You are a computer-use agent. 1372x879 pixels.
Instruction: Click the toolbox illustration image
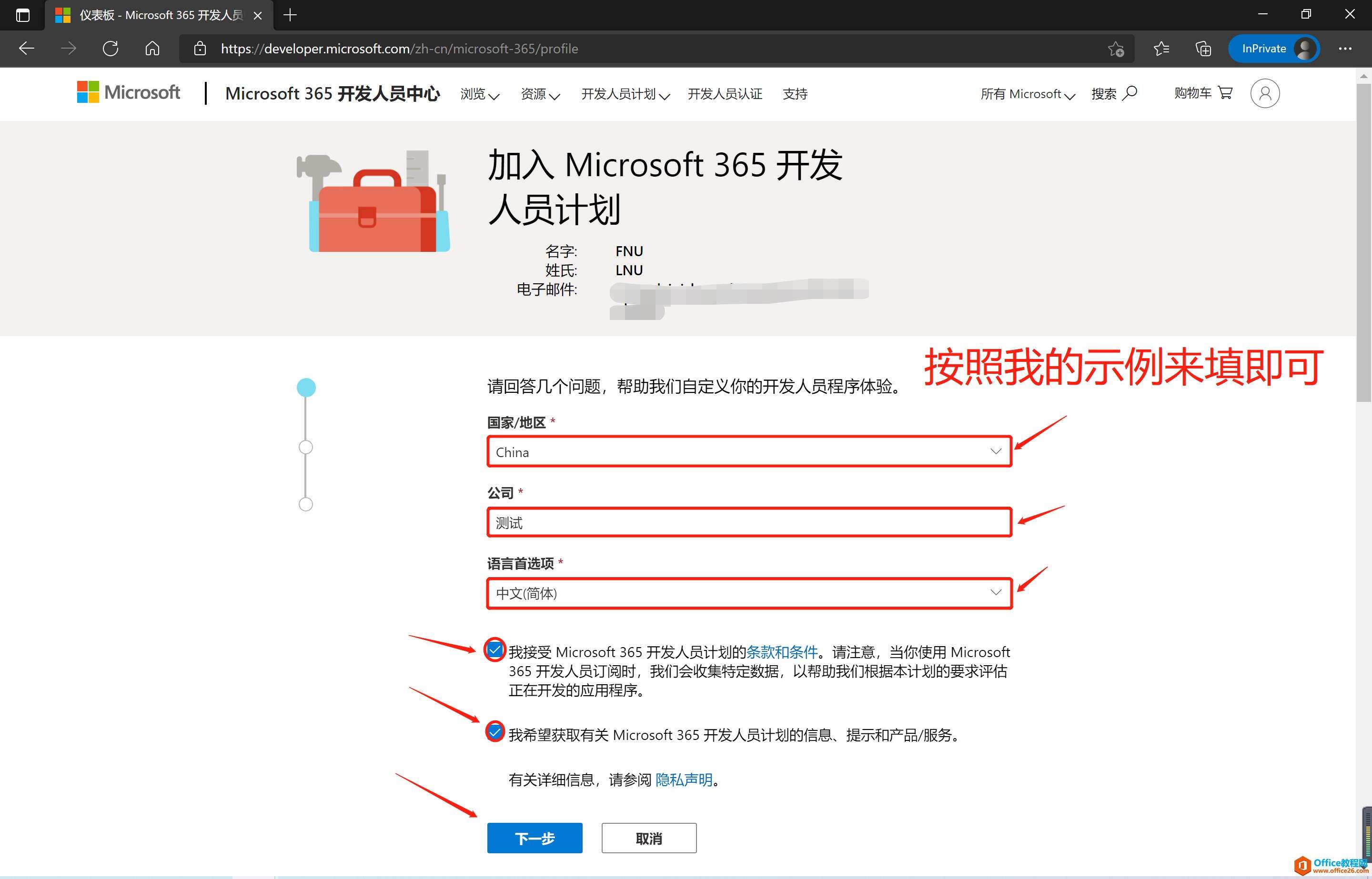(x=373, y=200)
